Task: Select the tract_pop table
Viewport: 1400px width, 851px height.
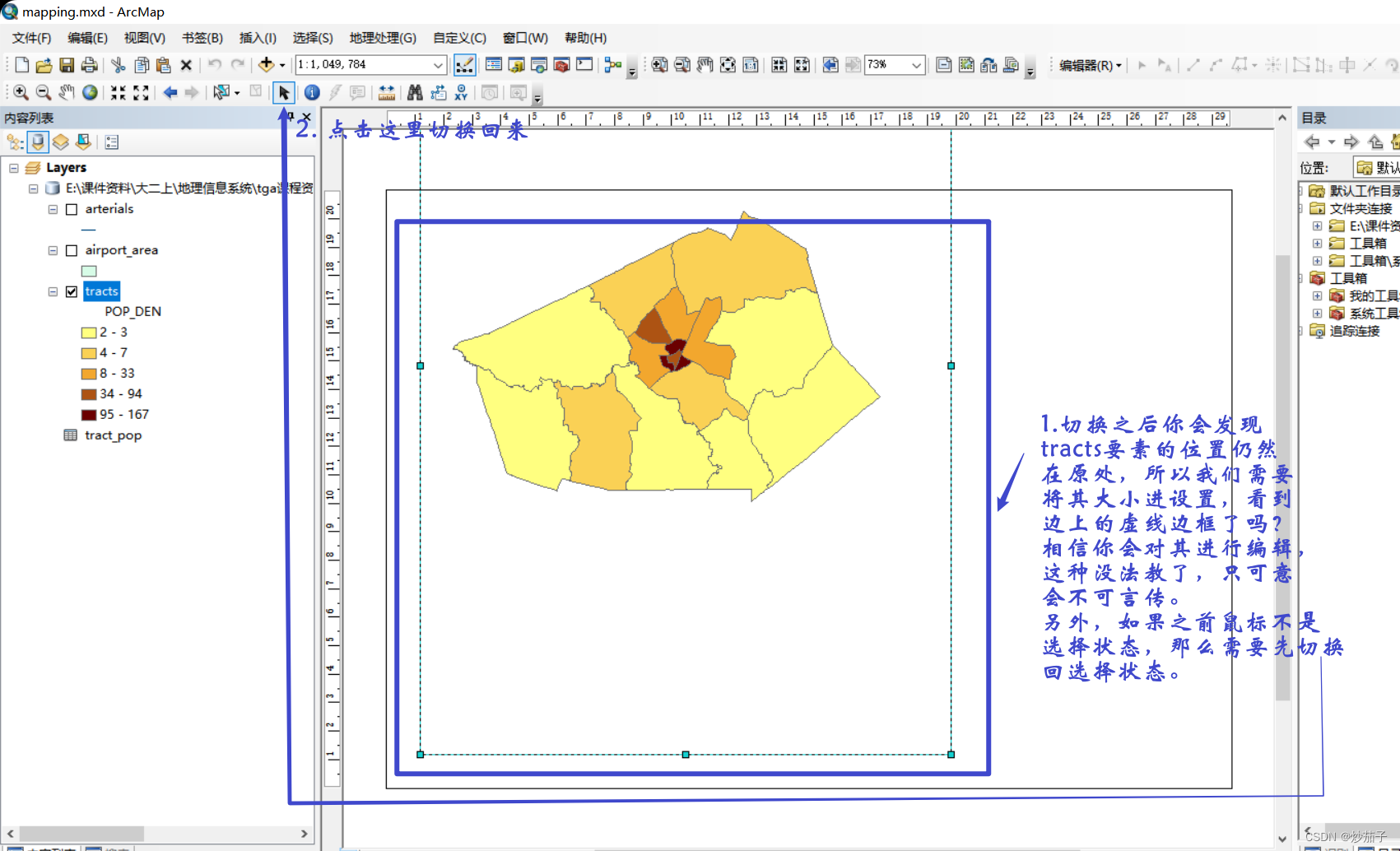Action: click(113, 435)
